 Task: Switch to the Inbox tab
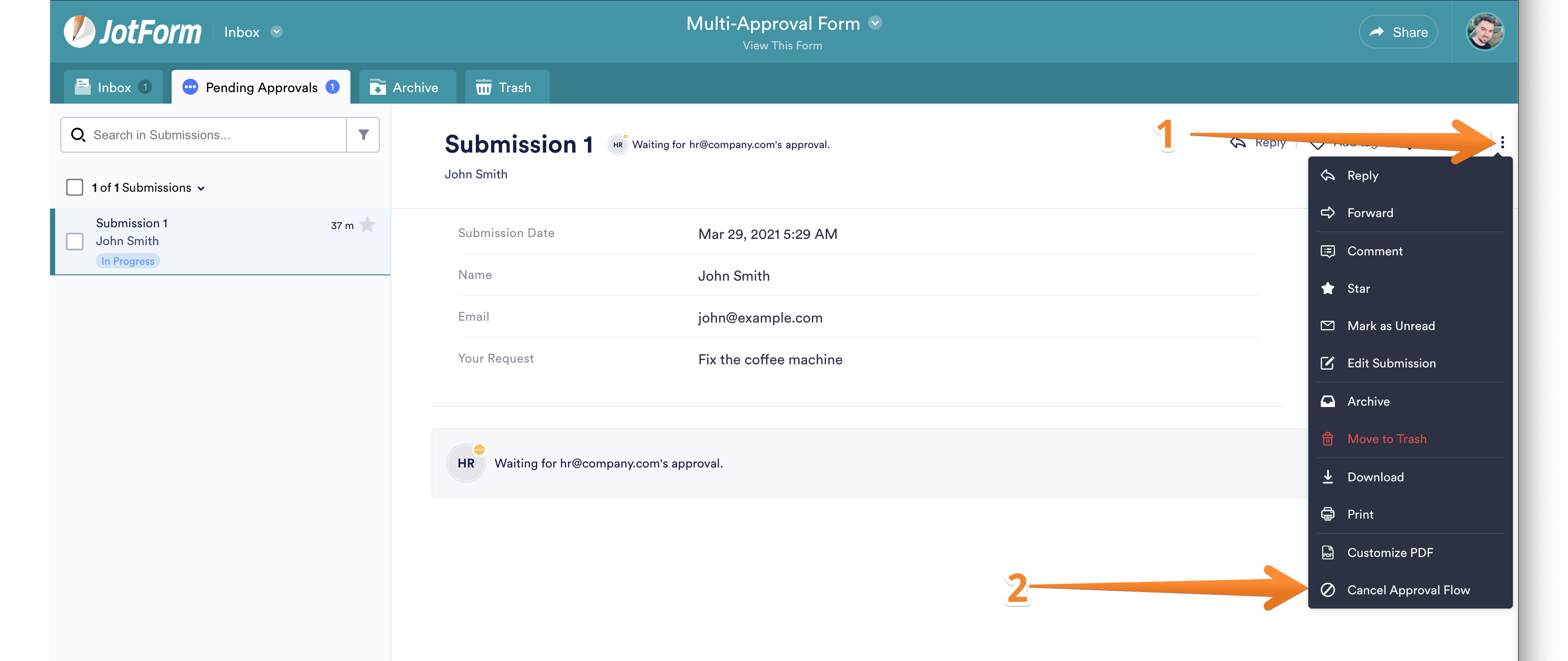click(x=113, y=87)
